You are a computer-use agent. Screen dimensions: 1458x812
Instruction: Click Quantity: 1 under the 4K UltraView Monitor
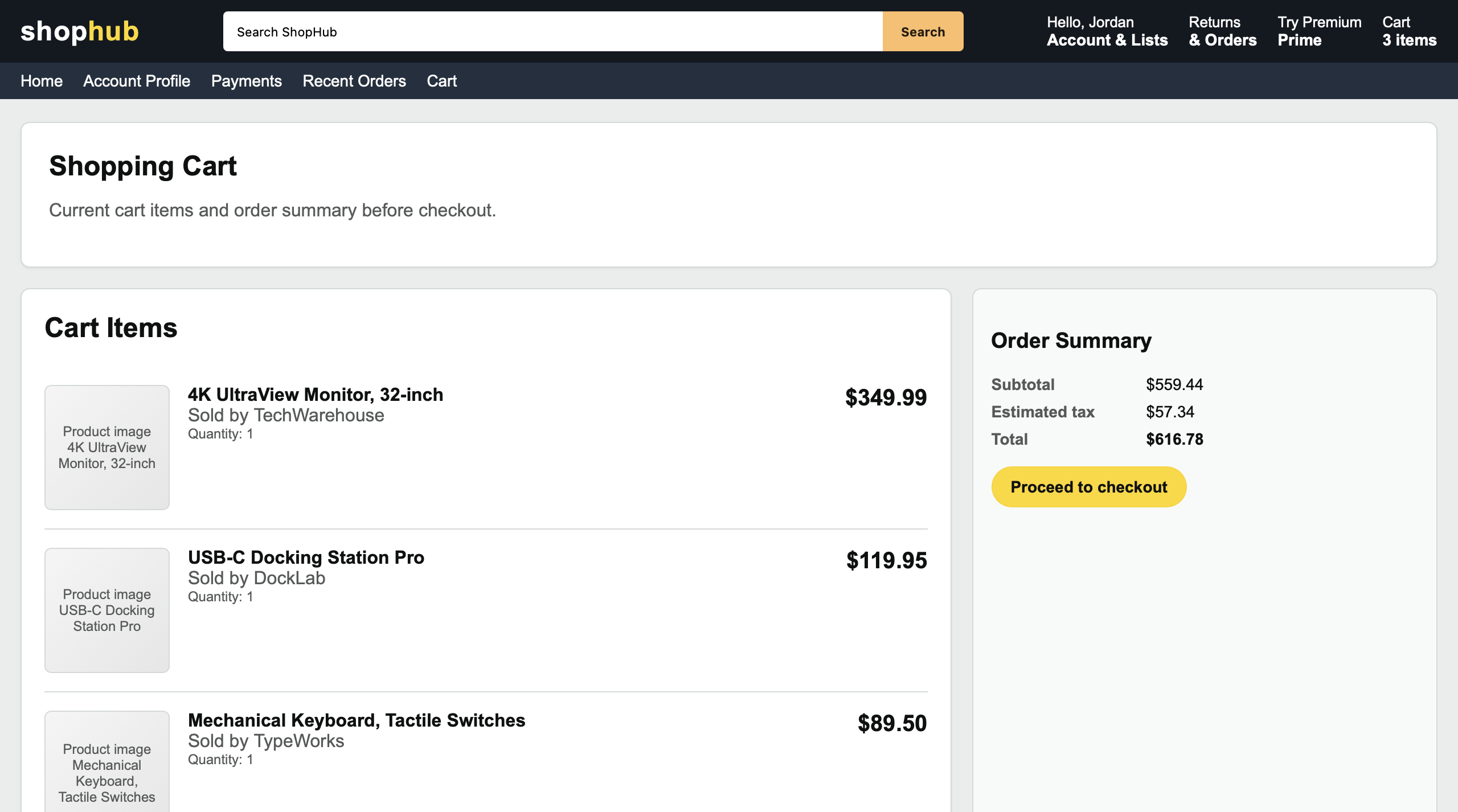220,434
